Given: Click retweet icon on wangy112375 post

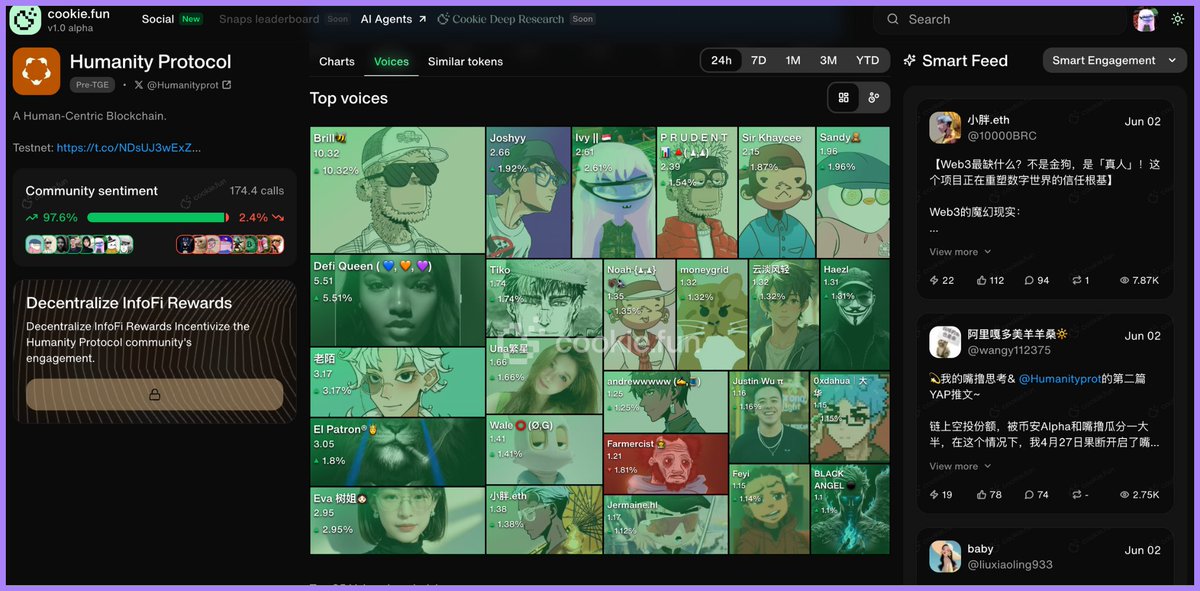Looking at the screenshot, I should (x=1076, y=494).
